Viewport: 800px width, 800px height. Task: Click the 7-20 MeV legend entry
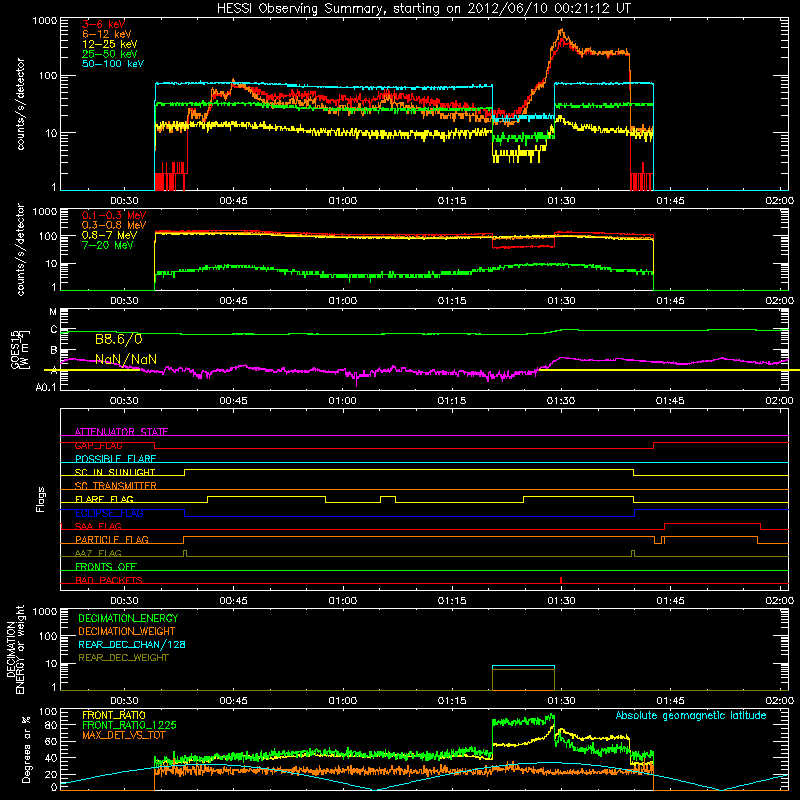pos(108,245)
